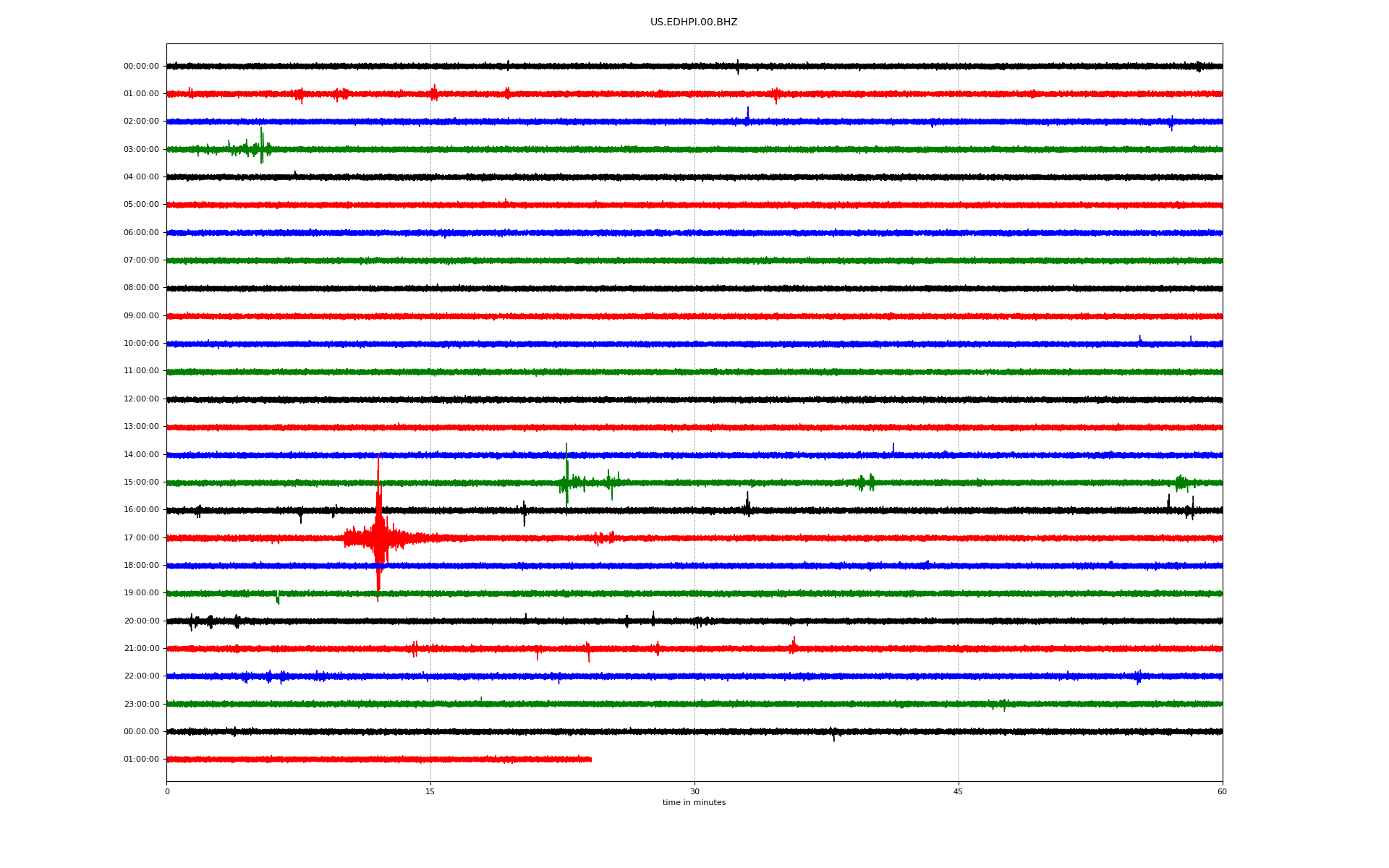Click the 45 tick on the x-axis

[958, 791]
